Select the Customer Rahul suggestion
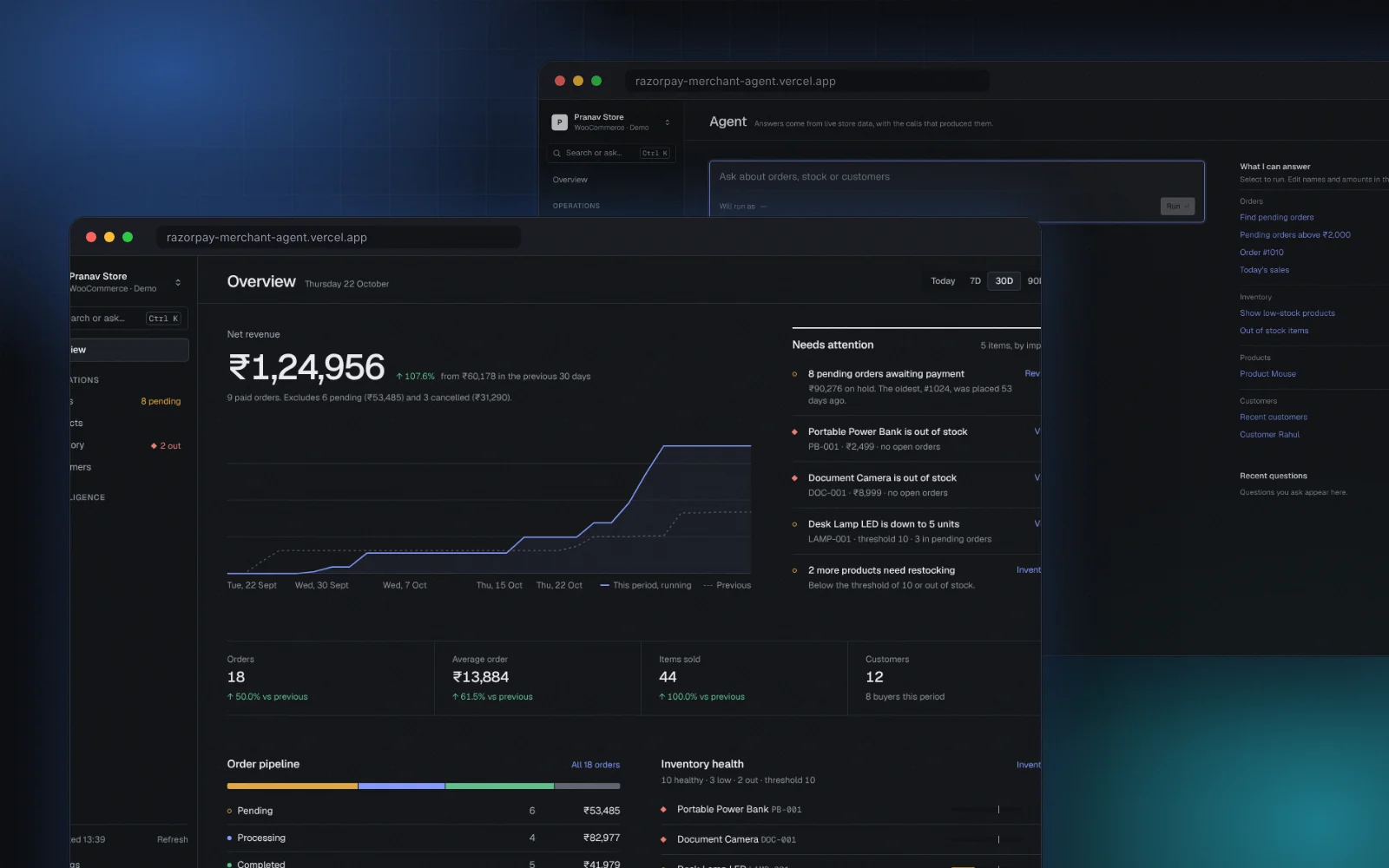This screenshot has height=868, width=1389. pyautogui.click(x=1269, y=435)
